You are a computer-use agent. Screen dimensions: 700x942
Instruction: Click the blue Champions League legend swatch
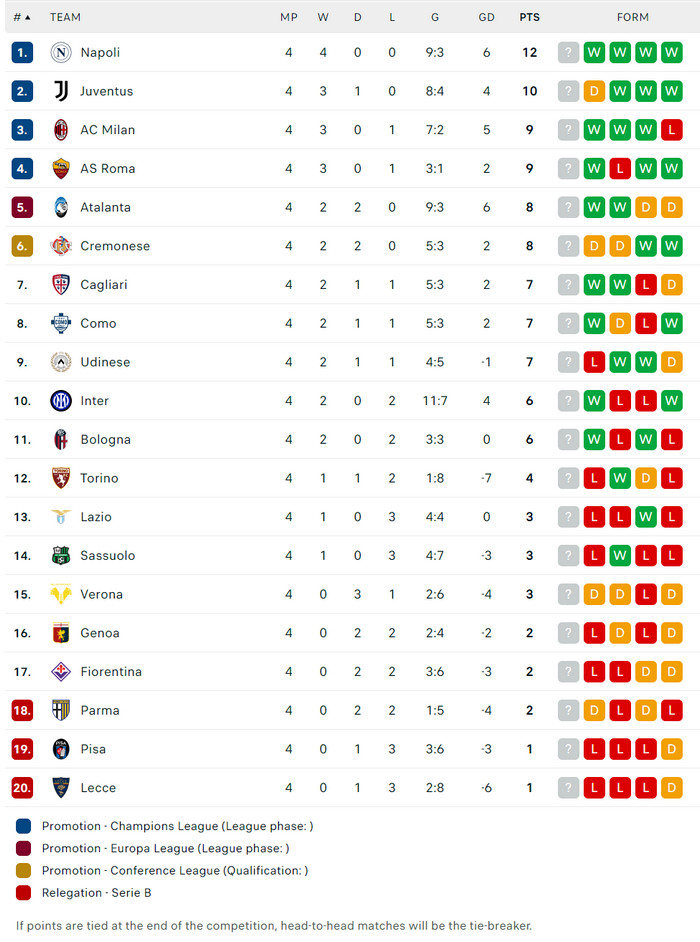[x=24, y=826]
